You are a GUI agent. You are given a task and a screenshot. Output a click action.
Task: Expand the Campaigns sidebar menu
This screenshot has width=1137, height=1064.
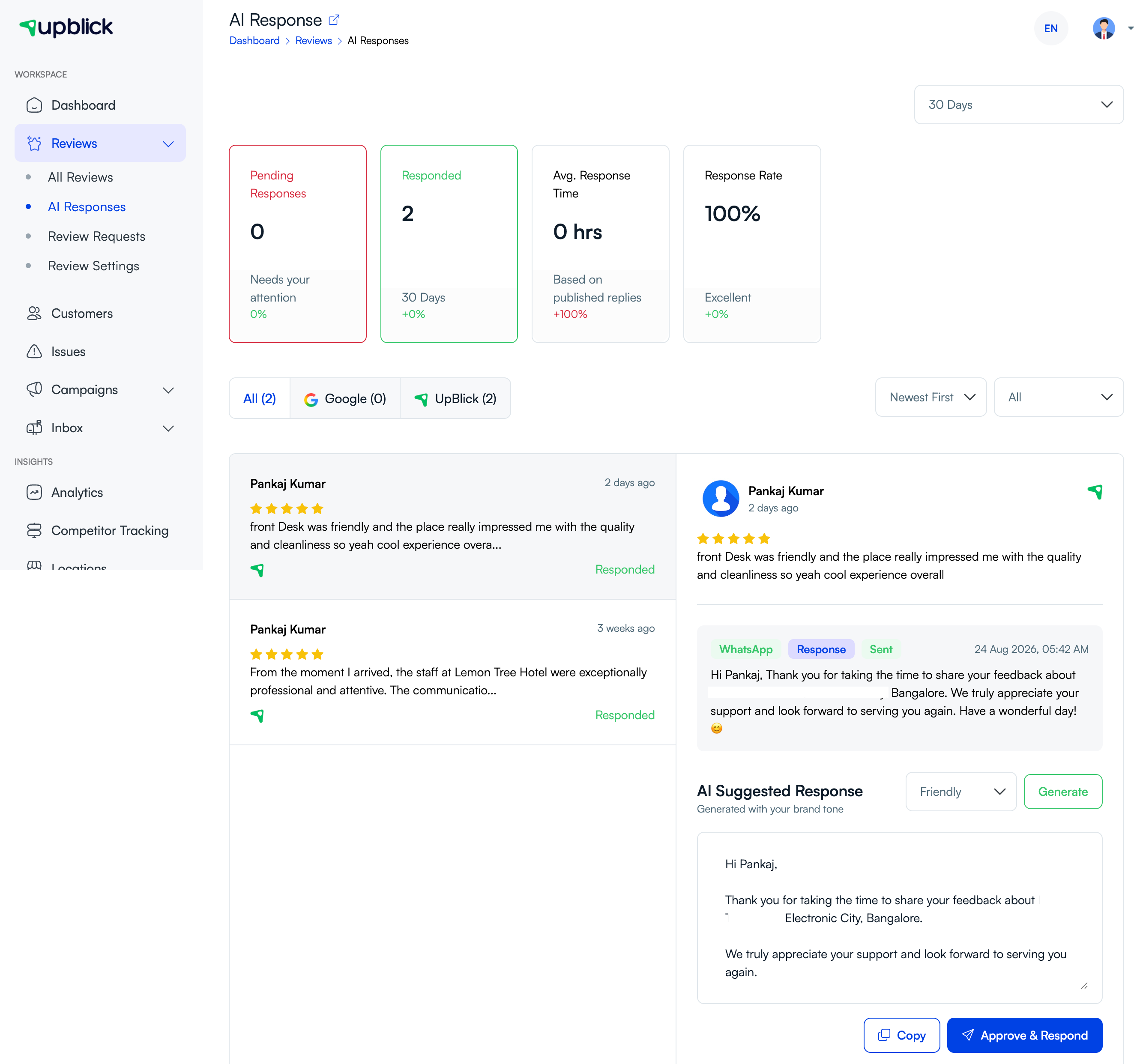[x=168, y=390]
